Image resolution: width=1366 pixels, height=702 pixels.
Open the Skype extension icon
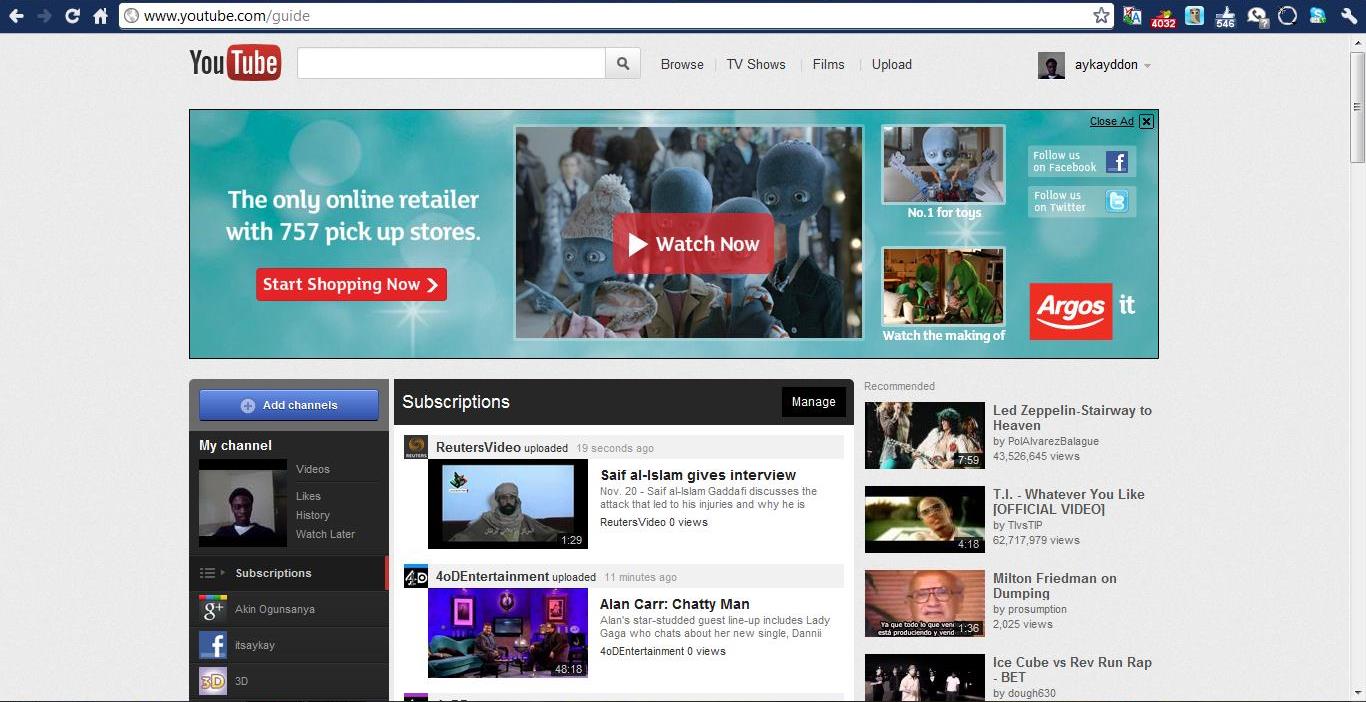(1318, 16)
